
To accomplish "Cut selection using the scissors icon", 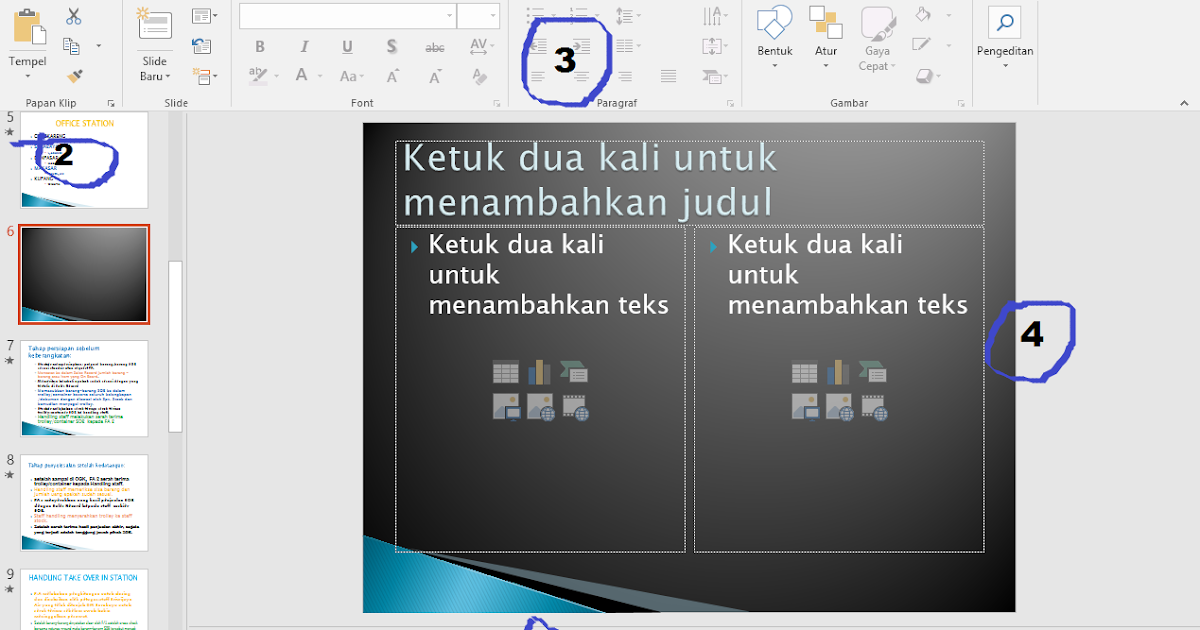I will [x=73, y=17].
